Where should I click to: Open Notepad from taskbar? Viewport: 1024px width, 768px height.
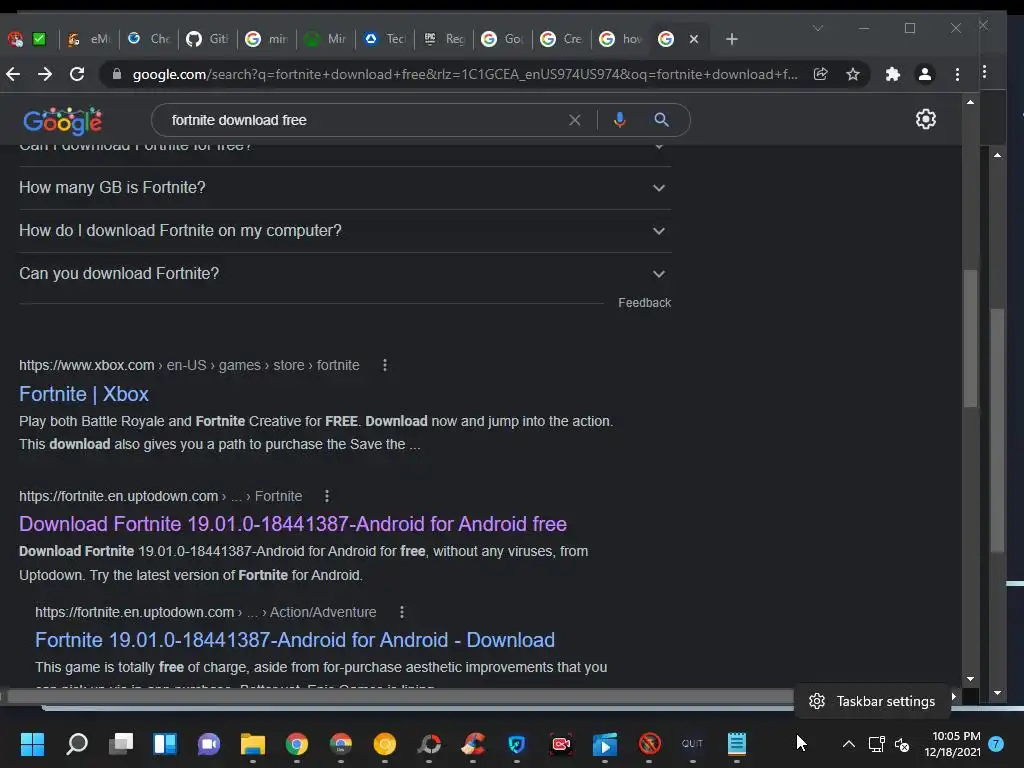737,744
